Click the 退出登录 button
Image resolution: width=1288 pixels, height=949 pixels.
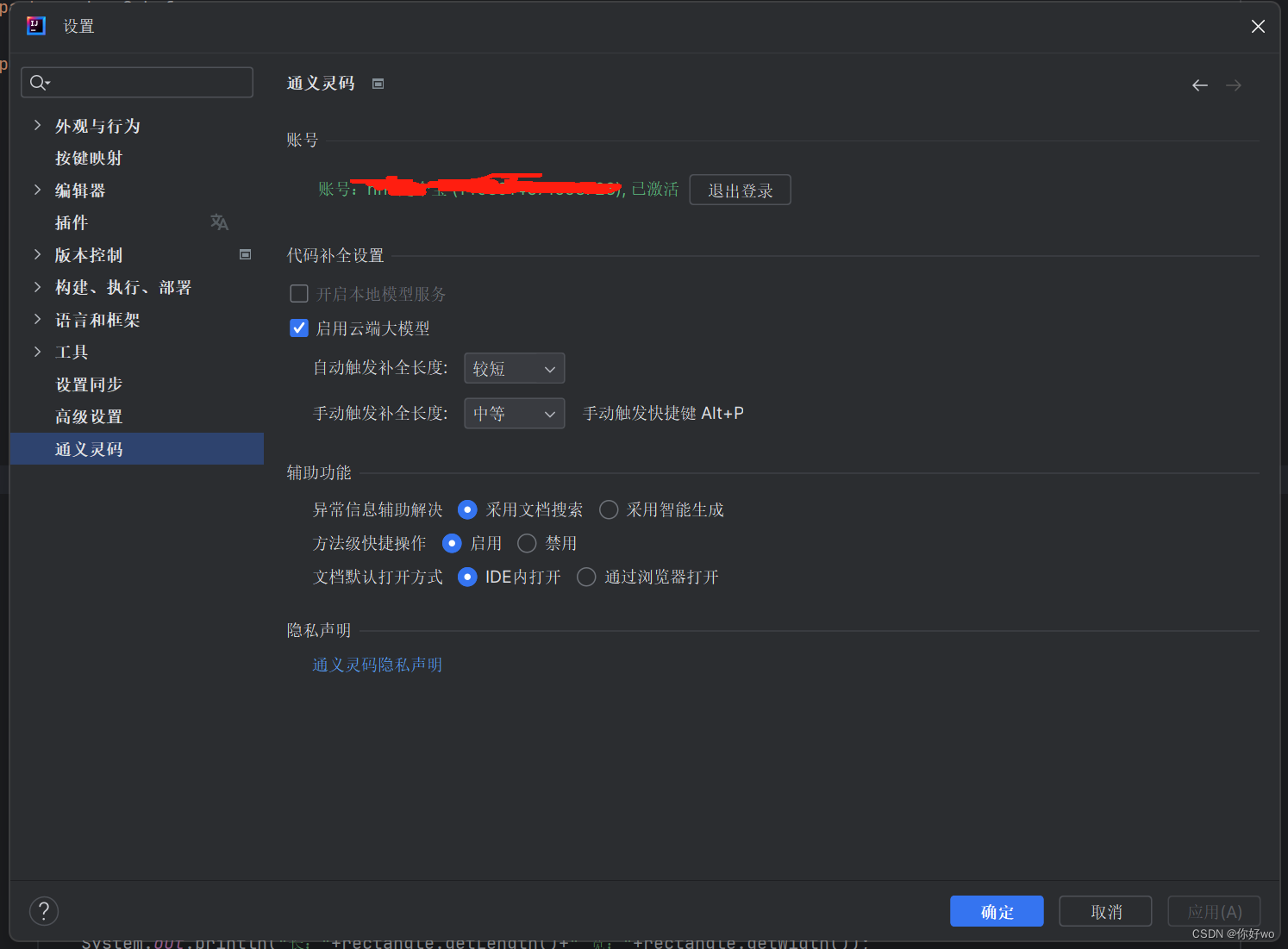tap(740, 190)
